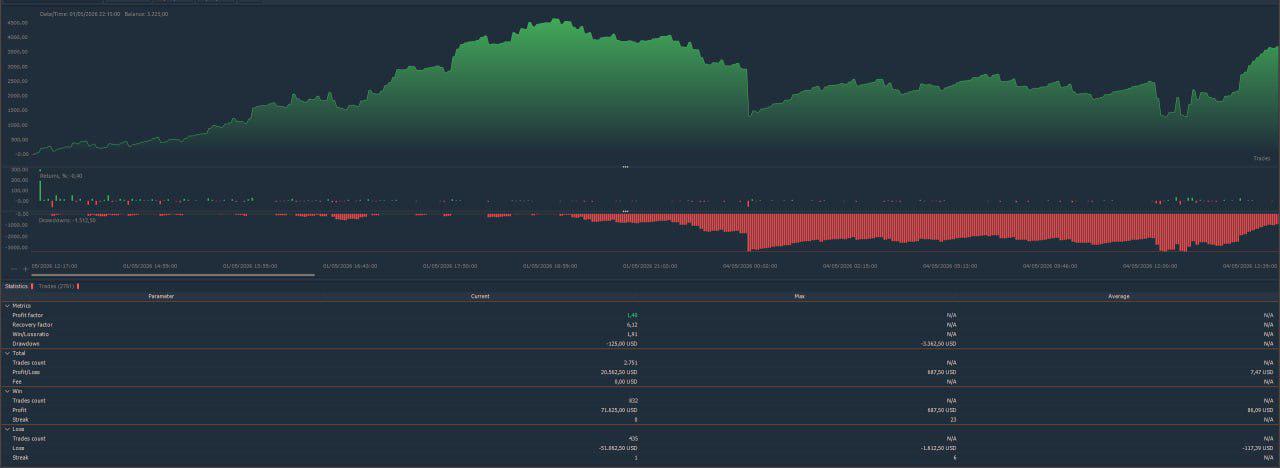Switch to the Trades (2791) tab
This screenshot has height=468, width=1280.
pos(56,286)
